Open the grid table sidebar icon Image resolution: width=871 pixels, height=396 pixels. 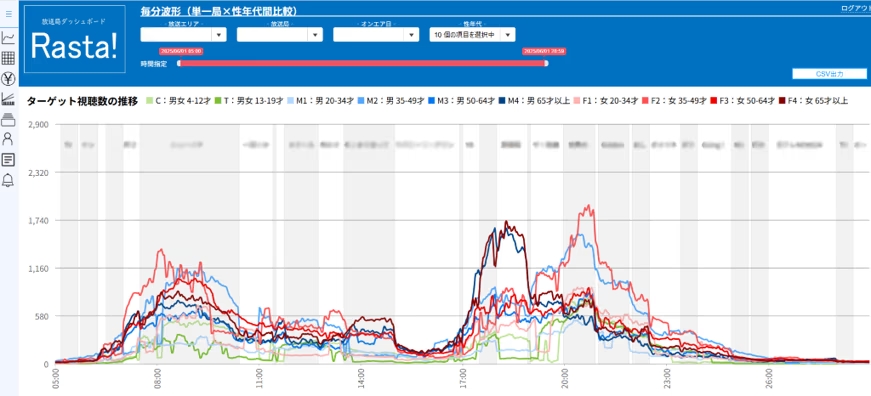click(x=8, y=58)
